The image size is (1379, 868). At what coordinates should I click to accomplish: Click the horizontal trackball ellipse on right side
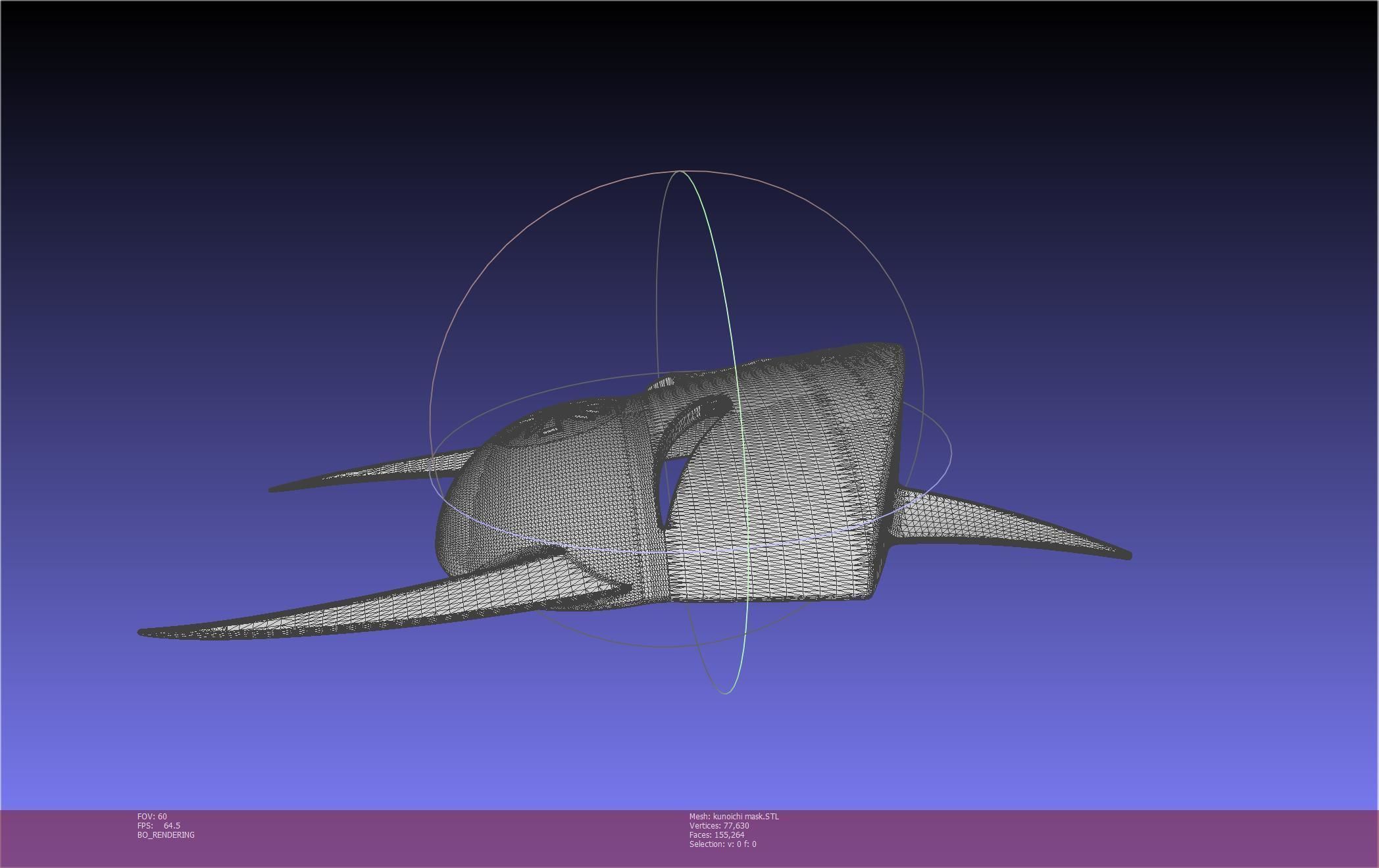click(x=950, y=452)
